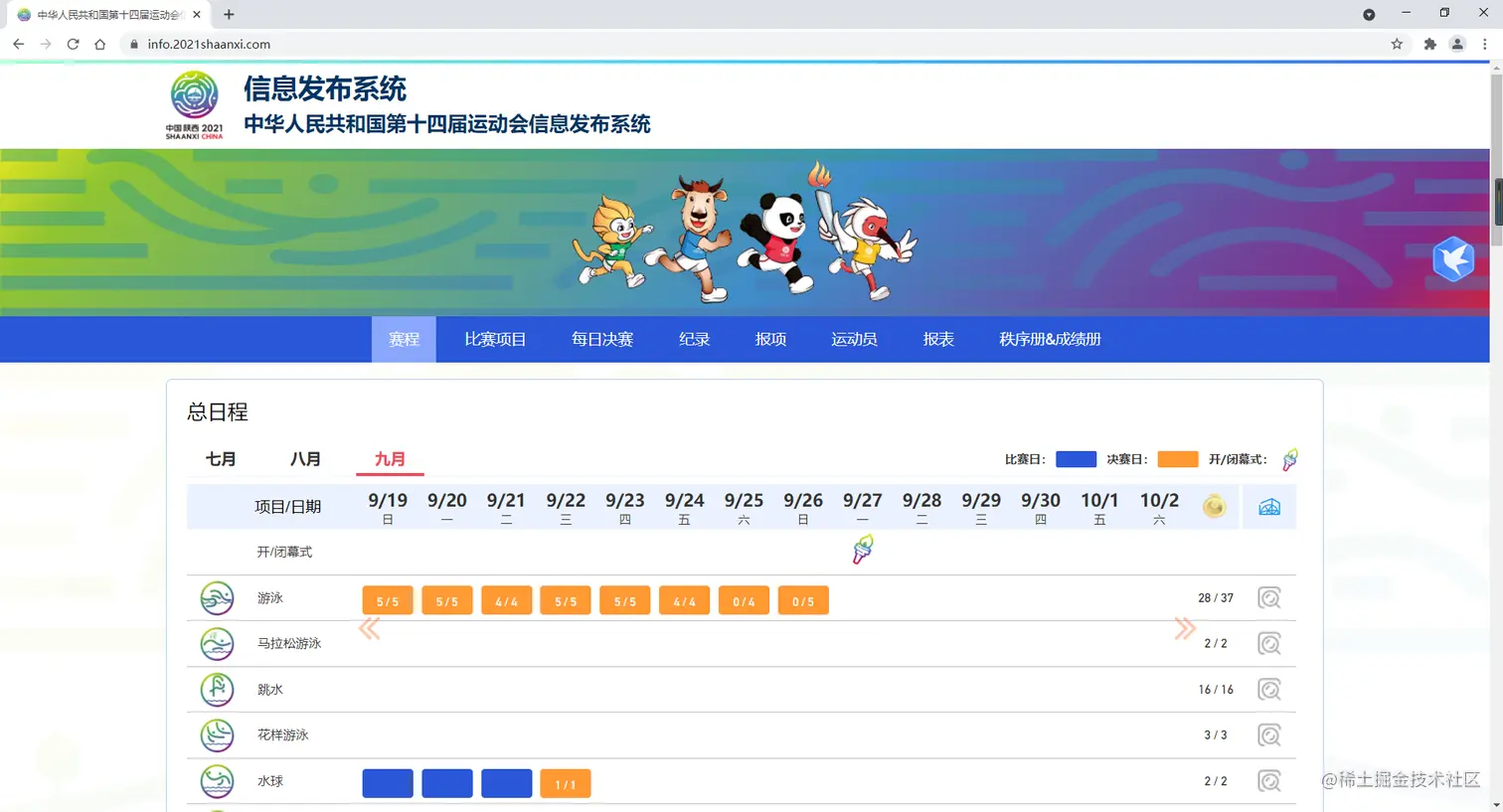Click swimming 4/4 finals cell on 9/21

click(x=506, y=601)
